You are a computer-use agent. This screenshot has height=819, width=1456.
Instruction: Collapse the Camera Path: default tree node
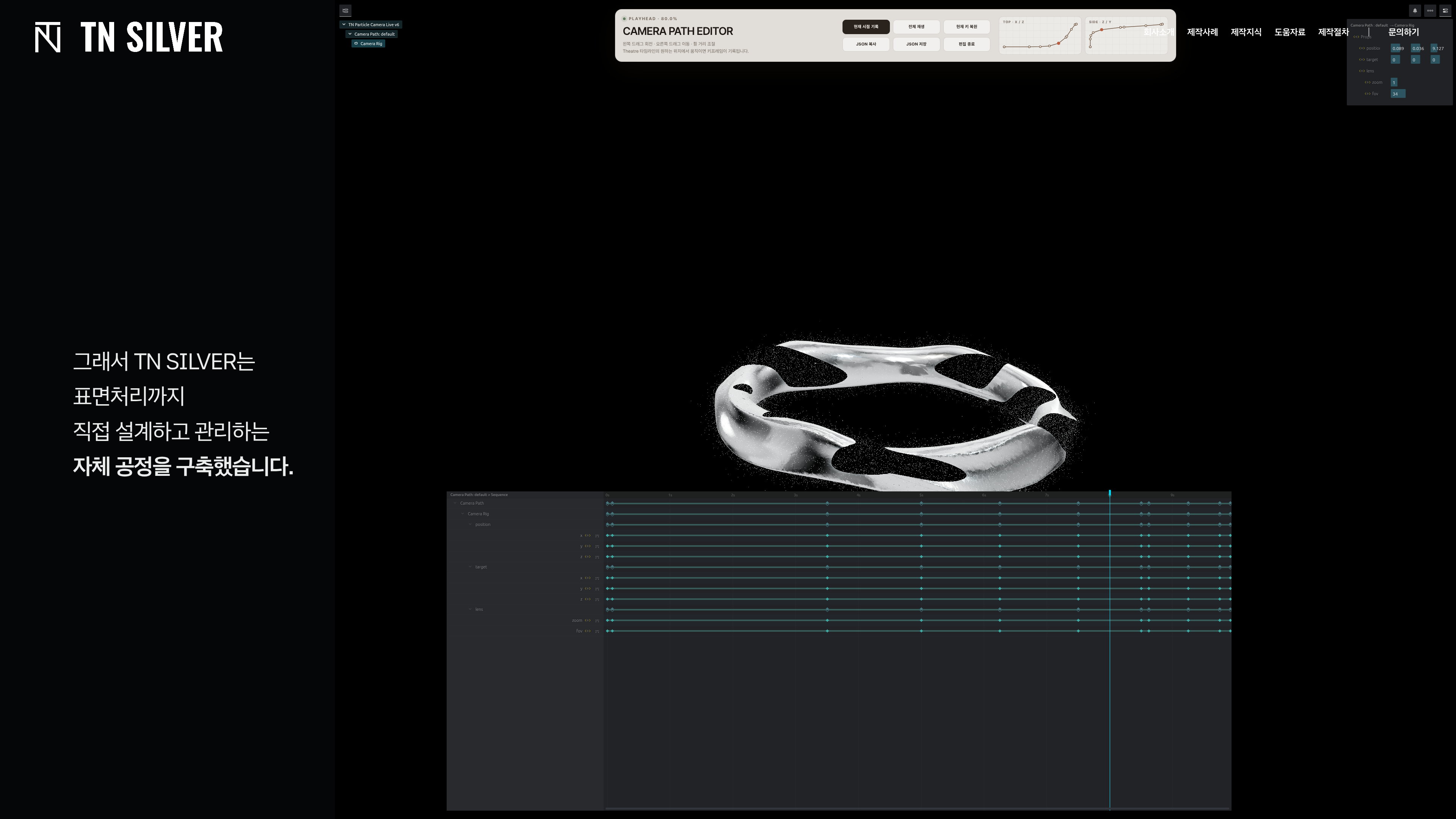click(350, 34)
